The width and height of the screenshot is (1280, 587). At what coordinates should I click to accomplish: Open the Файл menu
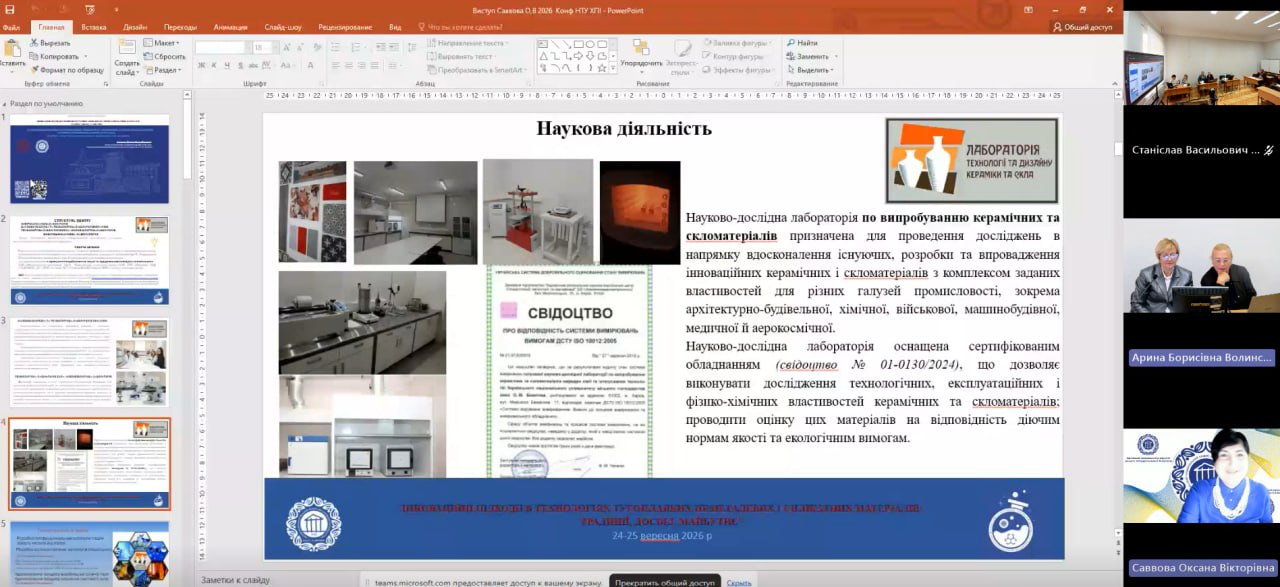11,27
